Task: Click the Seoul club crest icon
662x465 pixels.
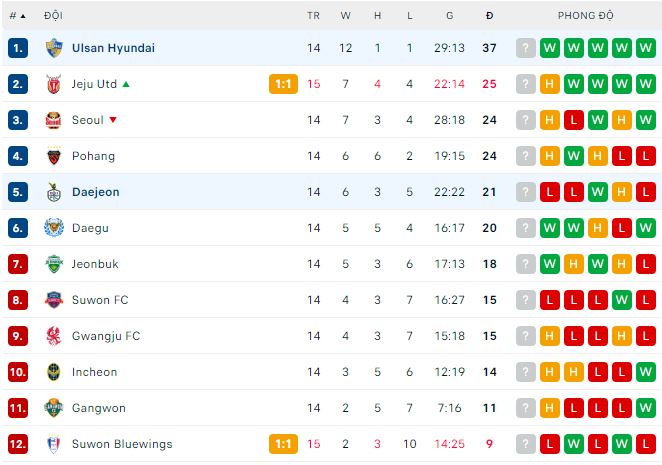Action: point(54,120)
